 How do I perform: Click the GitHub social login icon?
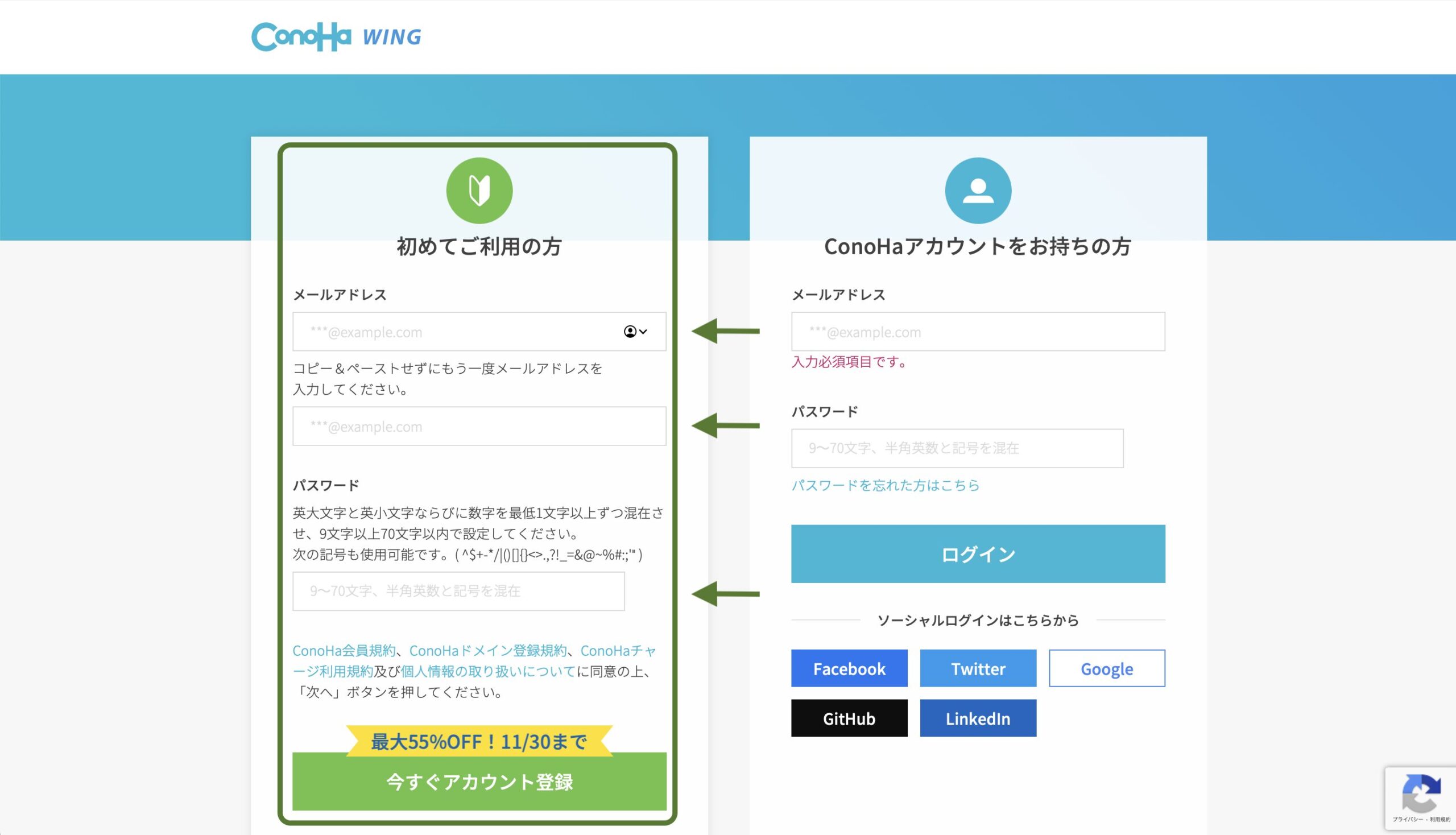pos(848,718)
